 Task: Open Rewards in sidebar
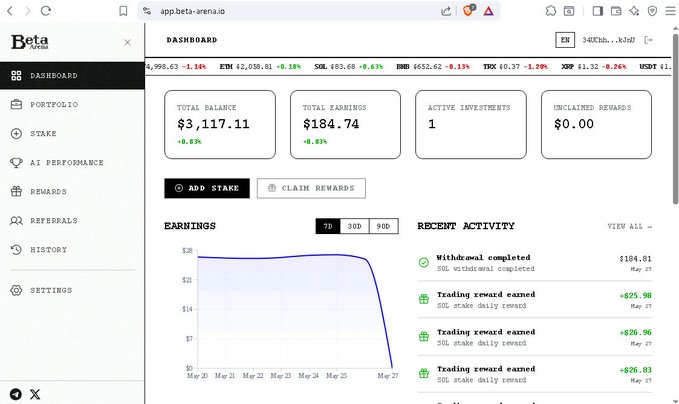click(x=72, y=191)
